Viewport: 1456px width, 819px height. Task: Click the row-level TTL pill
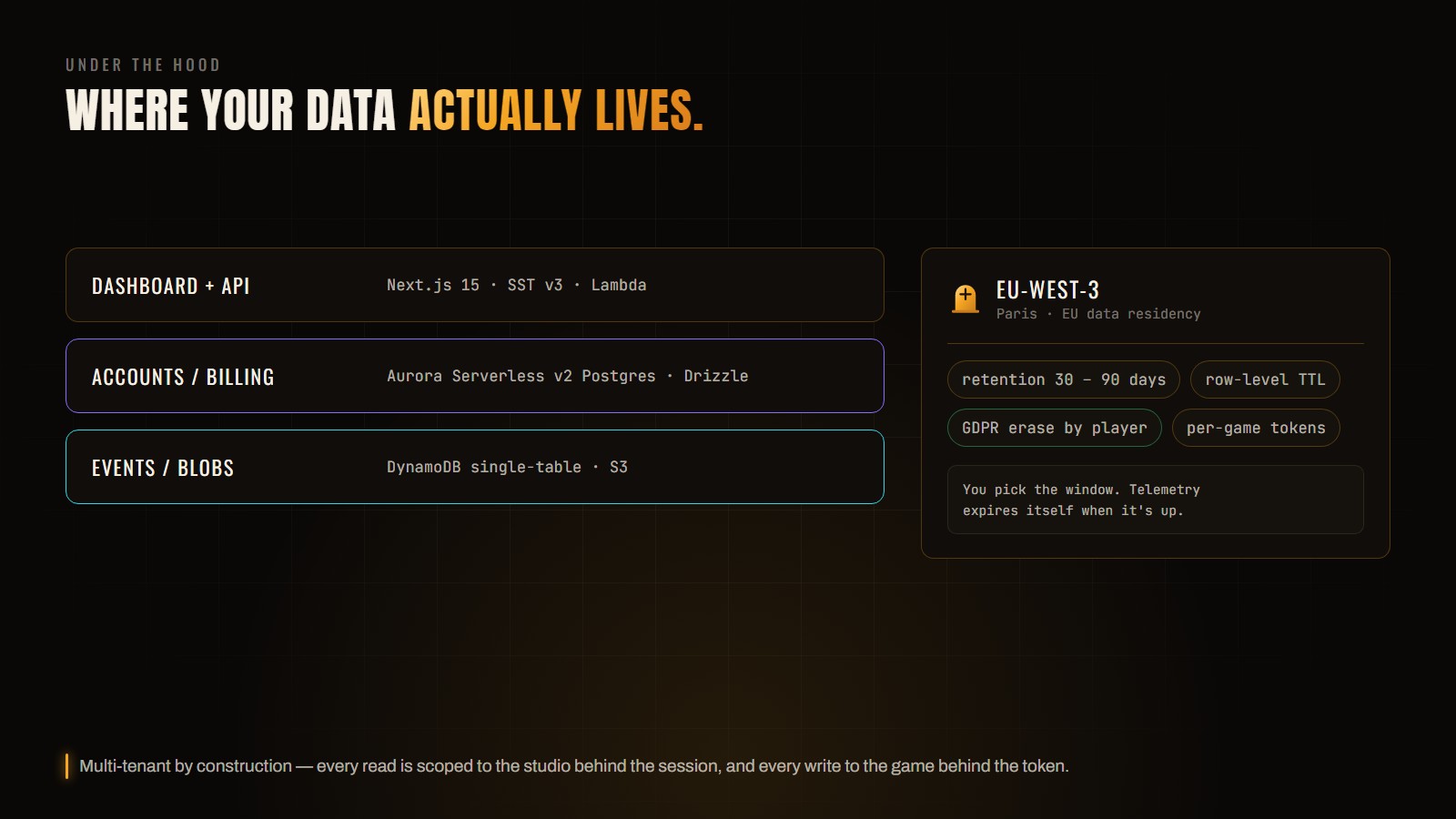pos(1265,379)
